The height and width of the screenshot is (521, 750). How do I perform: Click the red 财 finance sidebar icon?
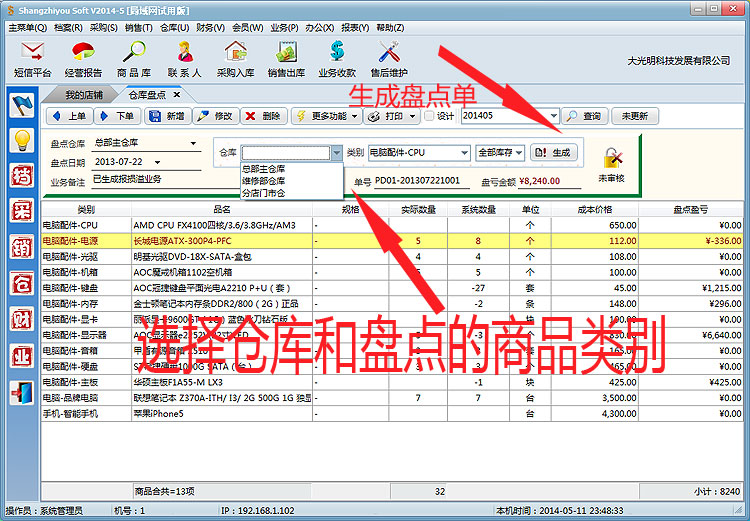coord(22,319)
